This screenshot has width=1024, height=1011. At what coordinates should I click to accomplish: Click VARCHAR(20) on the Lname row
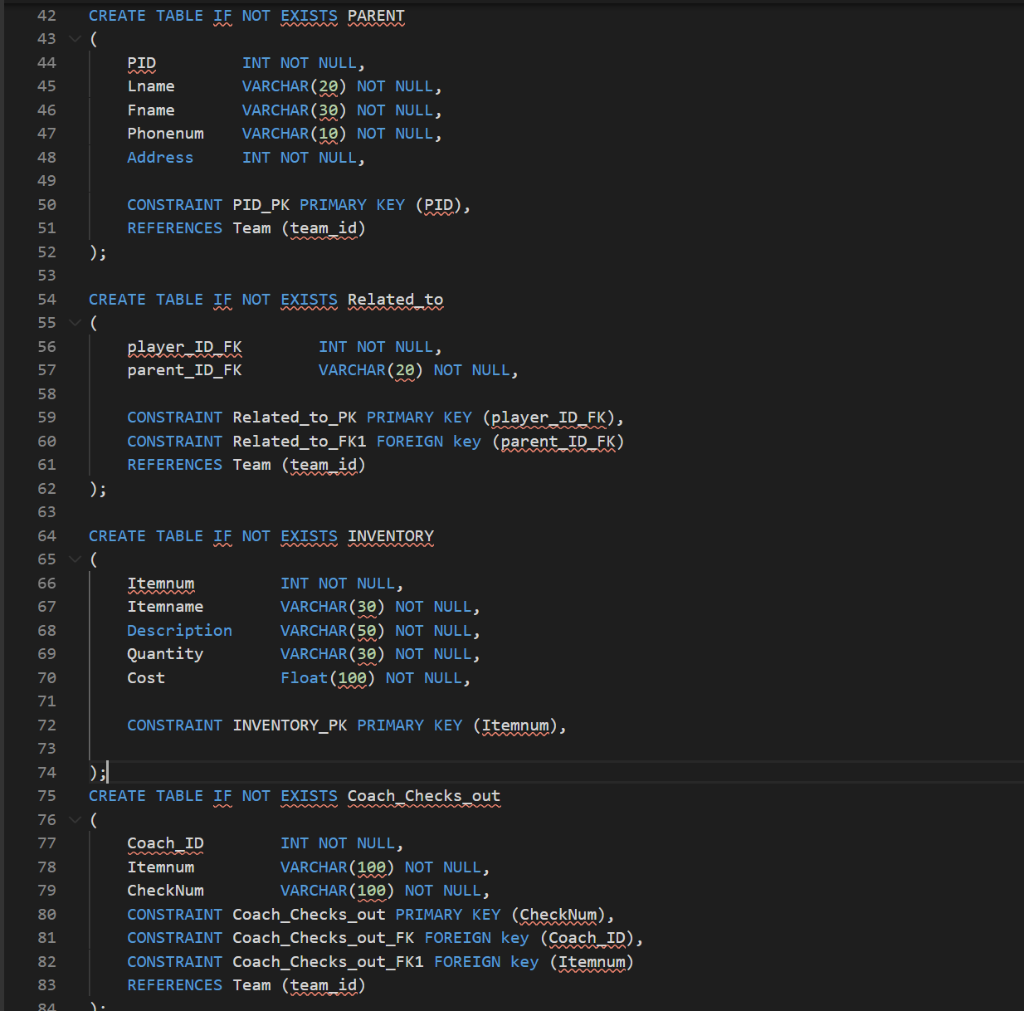[293, 86]
